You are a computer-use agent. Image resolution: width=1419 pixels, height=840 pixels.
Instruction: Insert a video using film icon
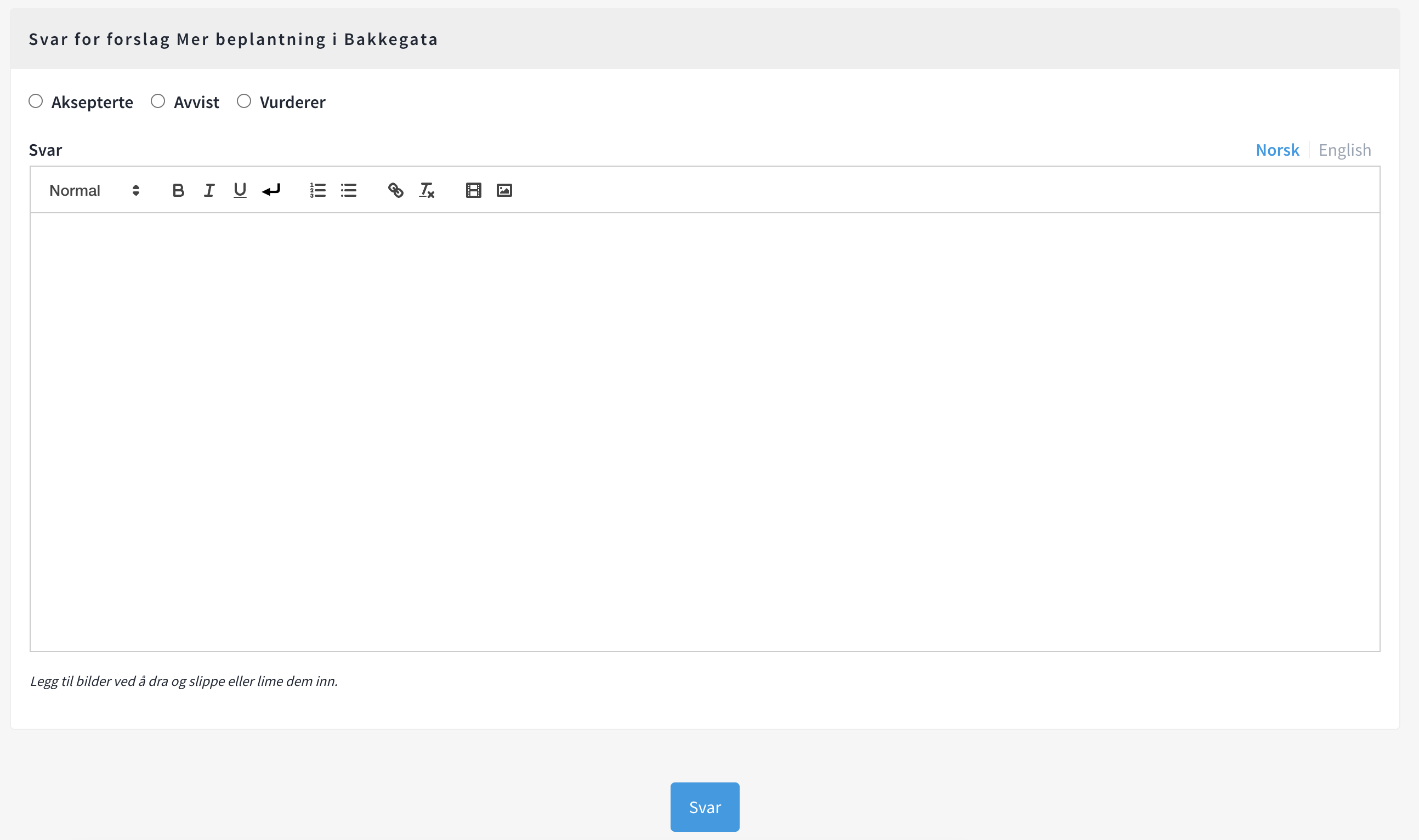(x=473, y=190)
